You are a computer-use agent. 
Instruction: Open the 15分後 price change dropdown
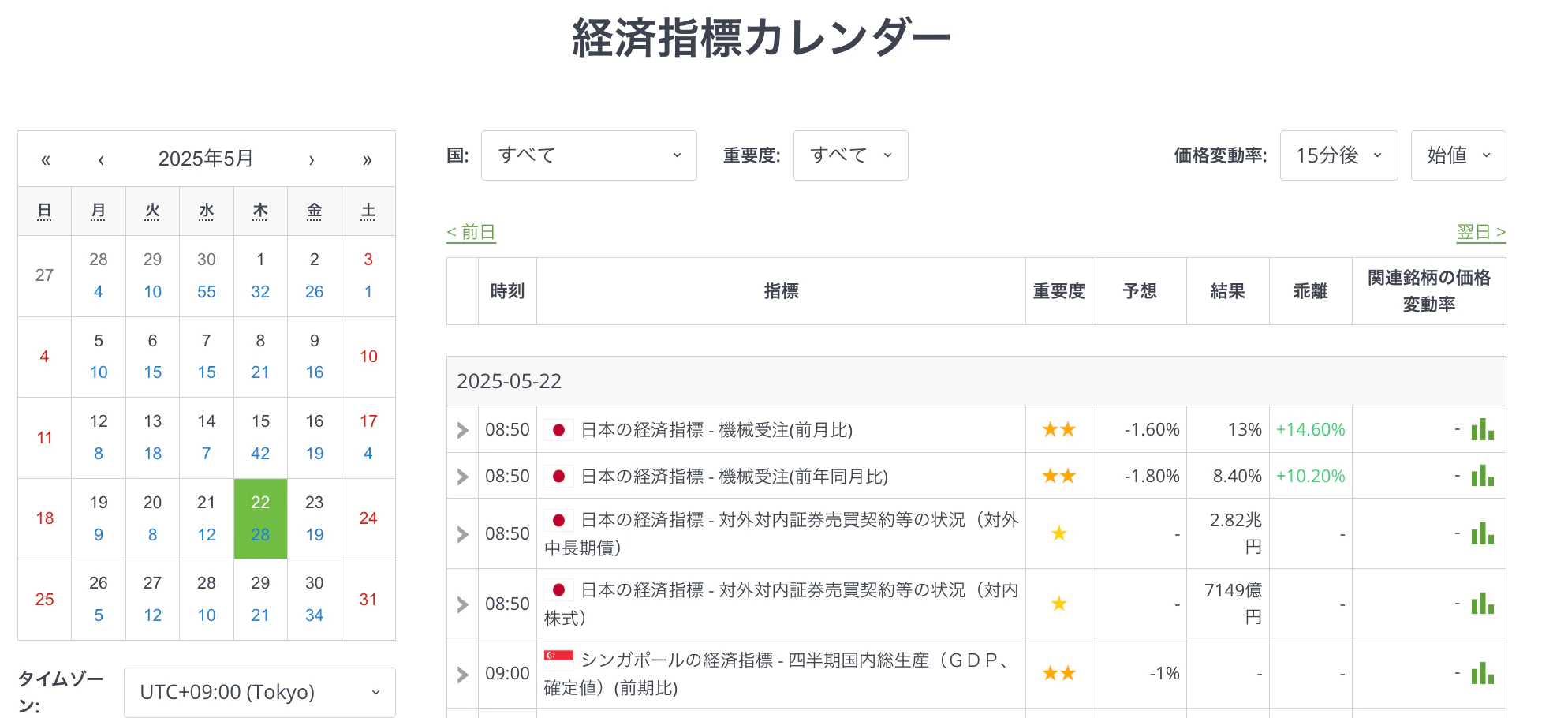pyautogui.click(x=1338, y=155)
